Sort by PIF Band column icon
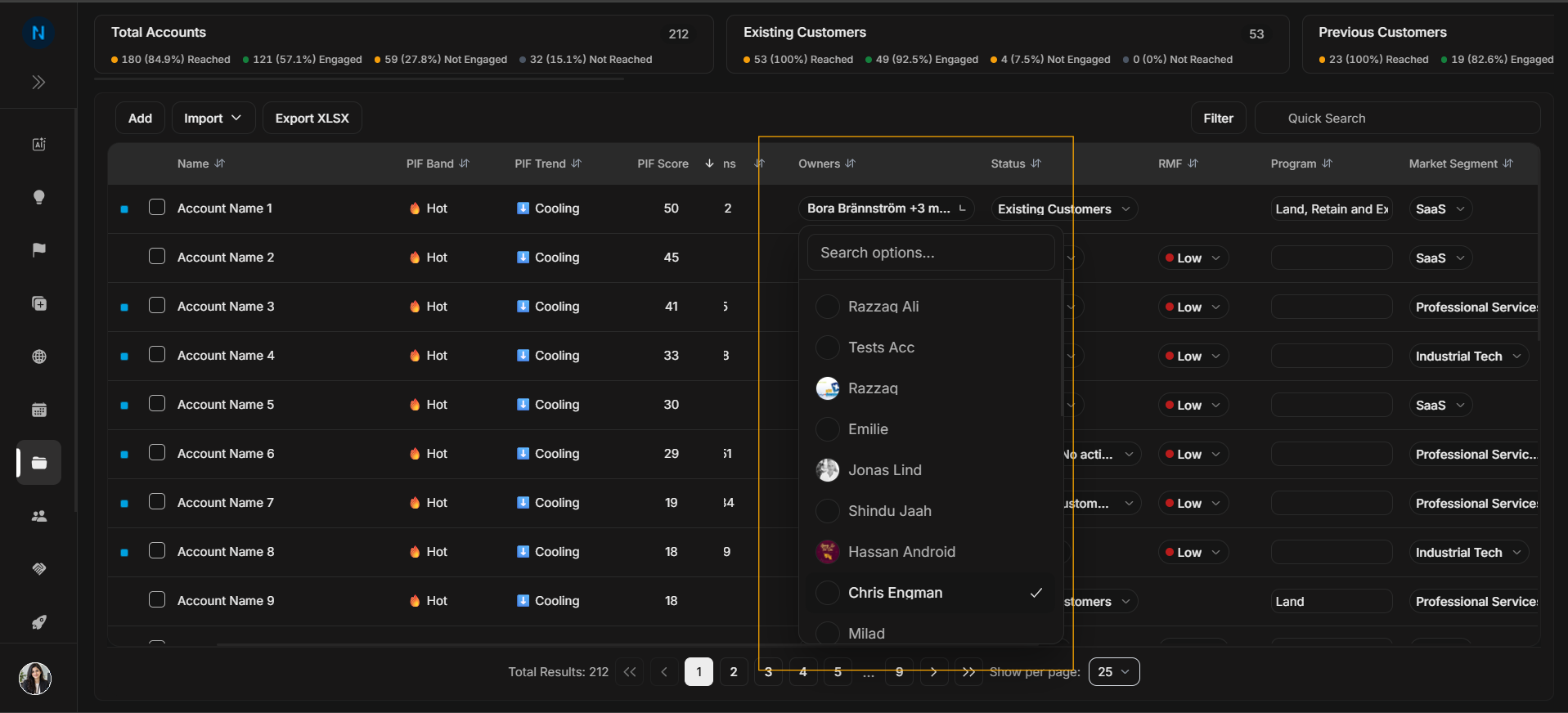This screenshot has width=1568, height=713. (465, 164)
